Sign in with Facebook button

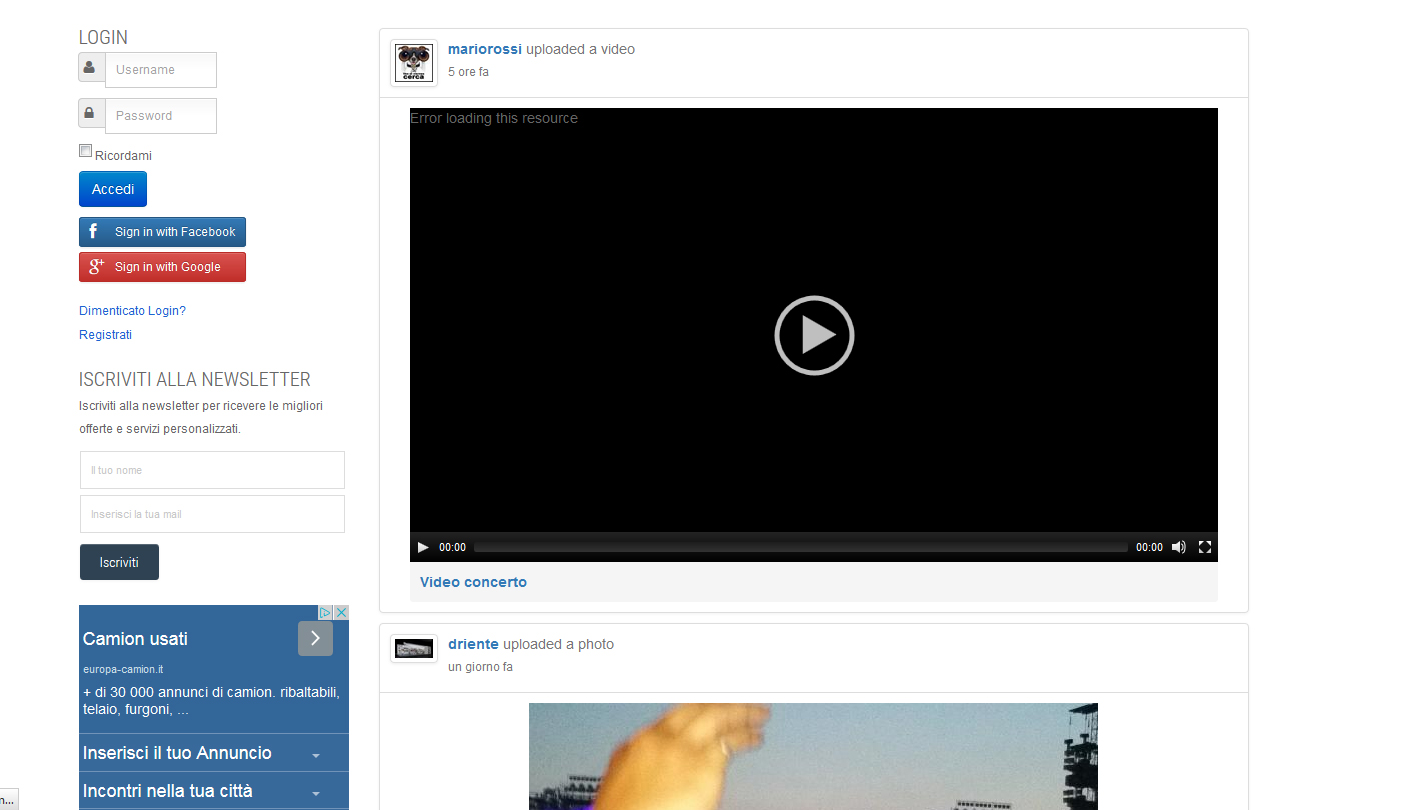click(162, 232)
